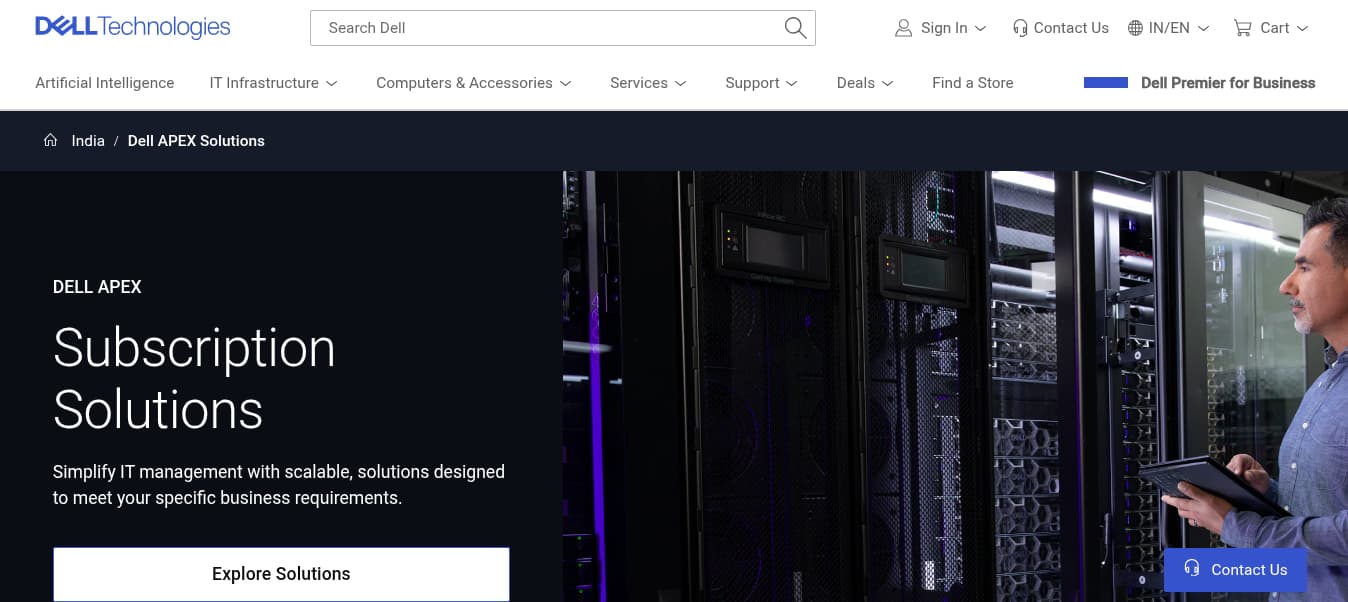The width and height of the screenshot is (1348, 602).
Task: Click the Subscription Solutions heading
Action: point(194,378)
